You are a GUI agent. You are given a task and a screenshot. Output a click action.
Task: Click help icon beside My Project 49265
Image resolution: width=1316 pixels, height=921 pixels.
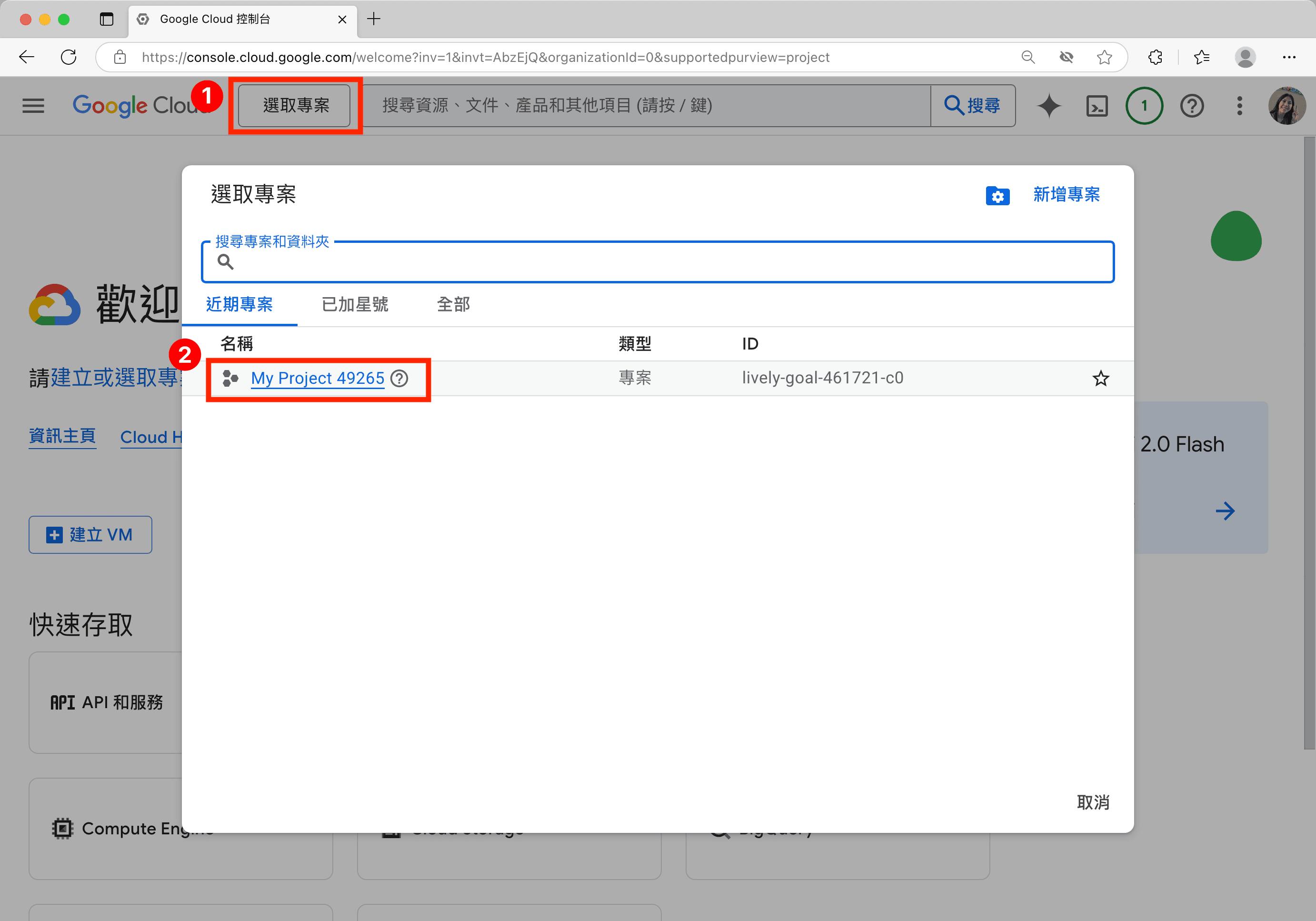pos(399,378)
